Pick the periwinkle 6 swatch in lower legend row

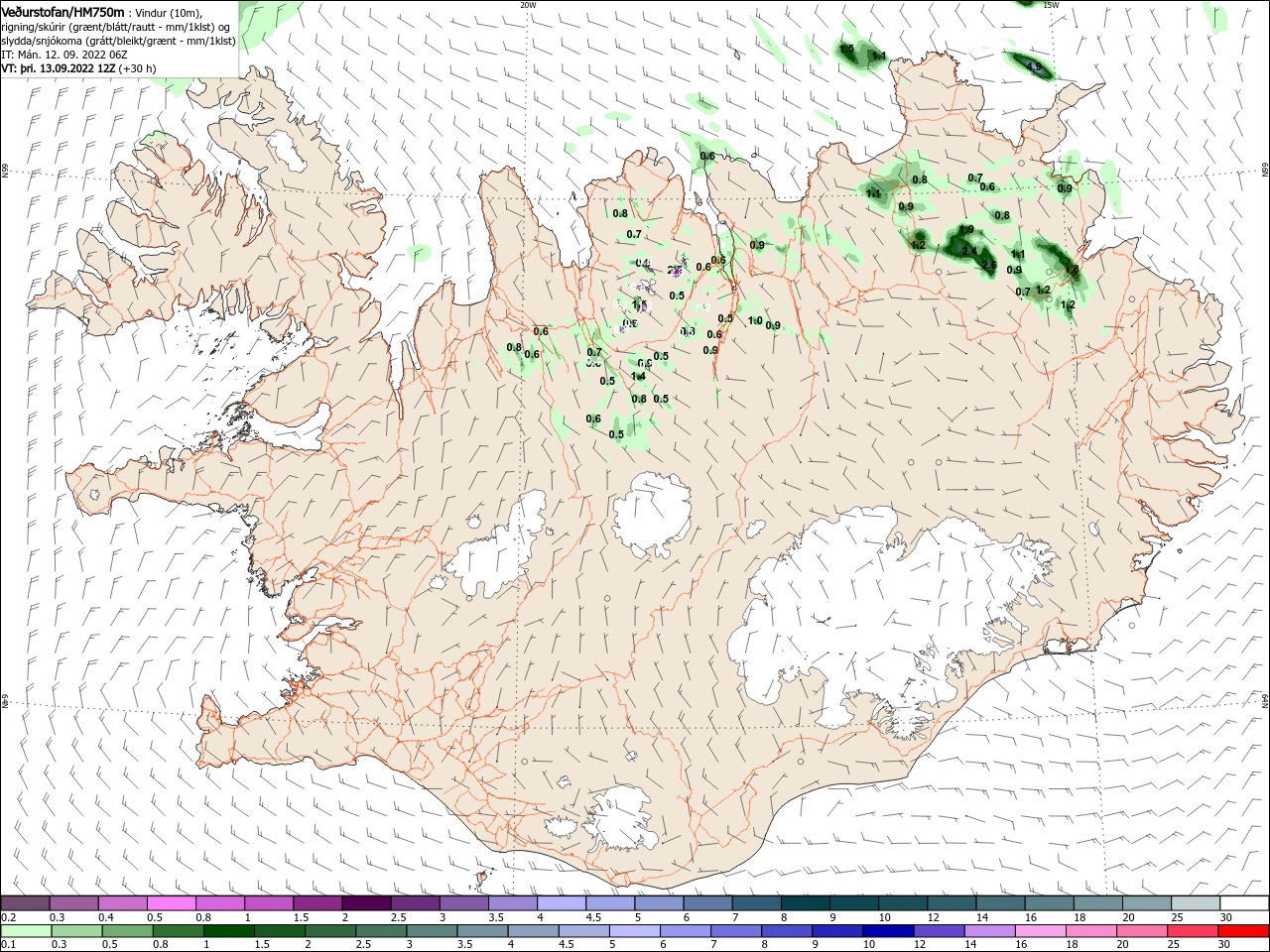[686, 931]
